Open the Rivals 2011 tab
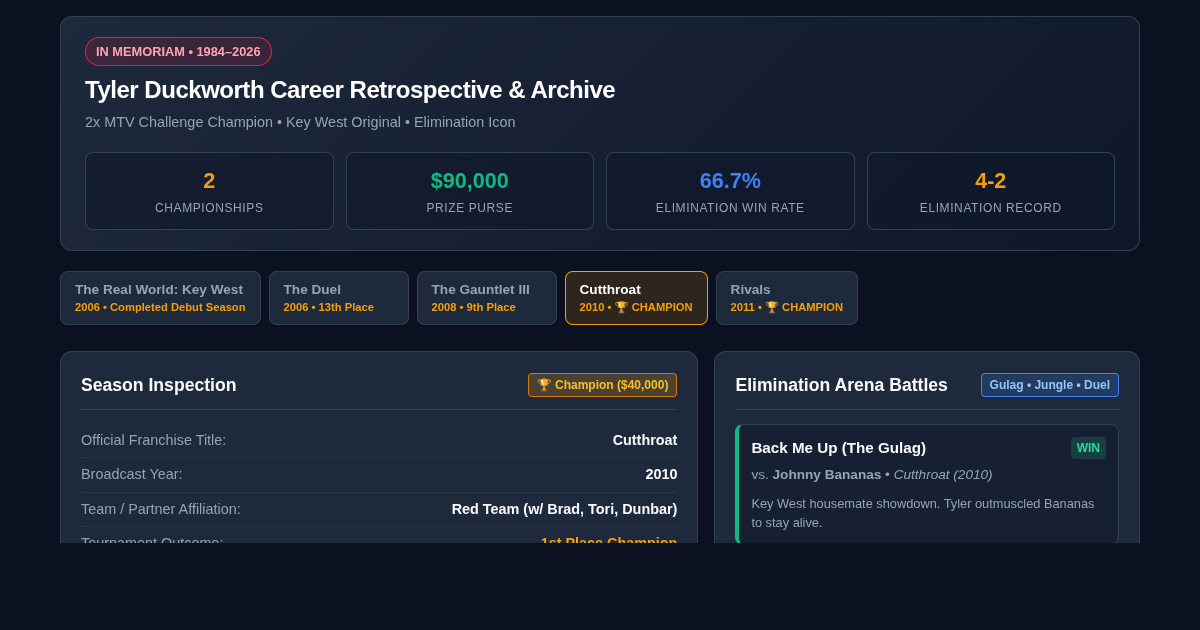 tap(786, 298)
